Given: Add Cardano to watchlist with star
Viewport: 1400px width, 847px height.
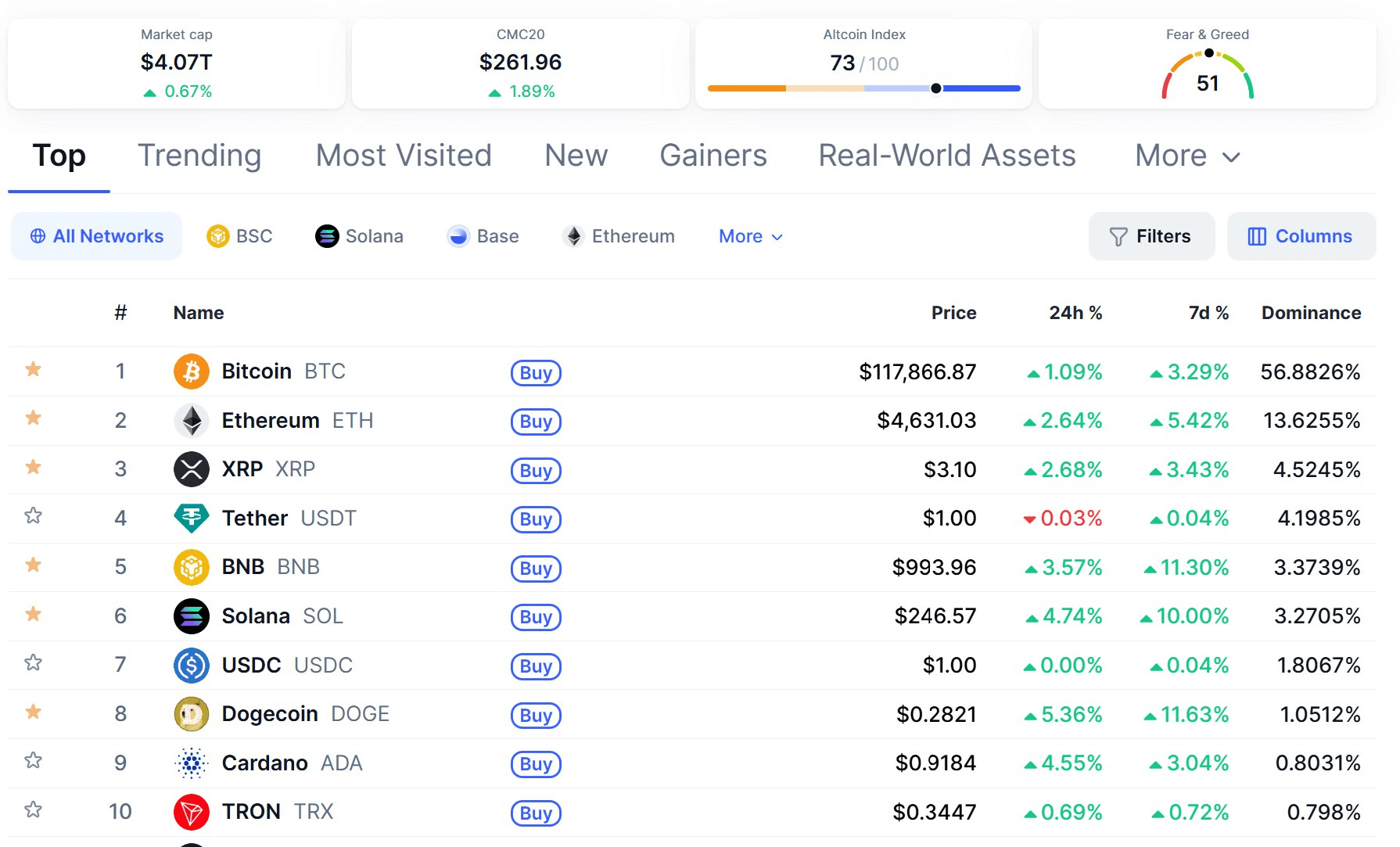Looking at the screenshot, I should click(33, 760).
